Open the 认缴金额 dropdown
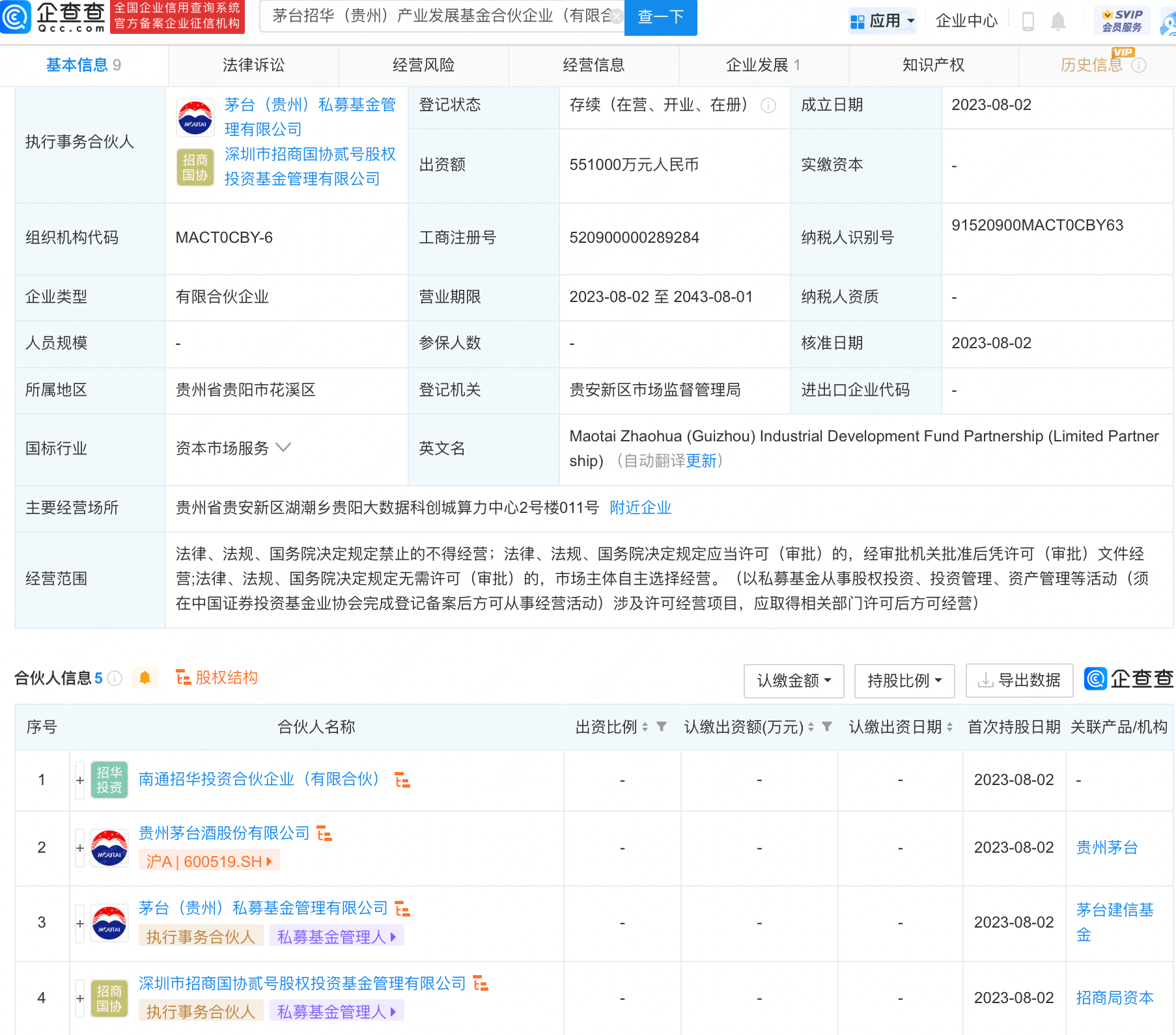Screen dimensions: 1176x1035 [793, 681]
